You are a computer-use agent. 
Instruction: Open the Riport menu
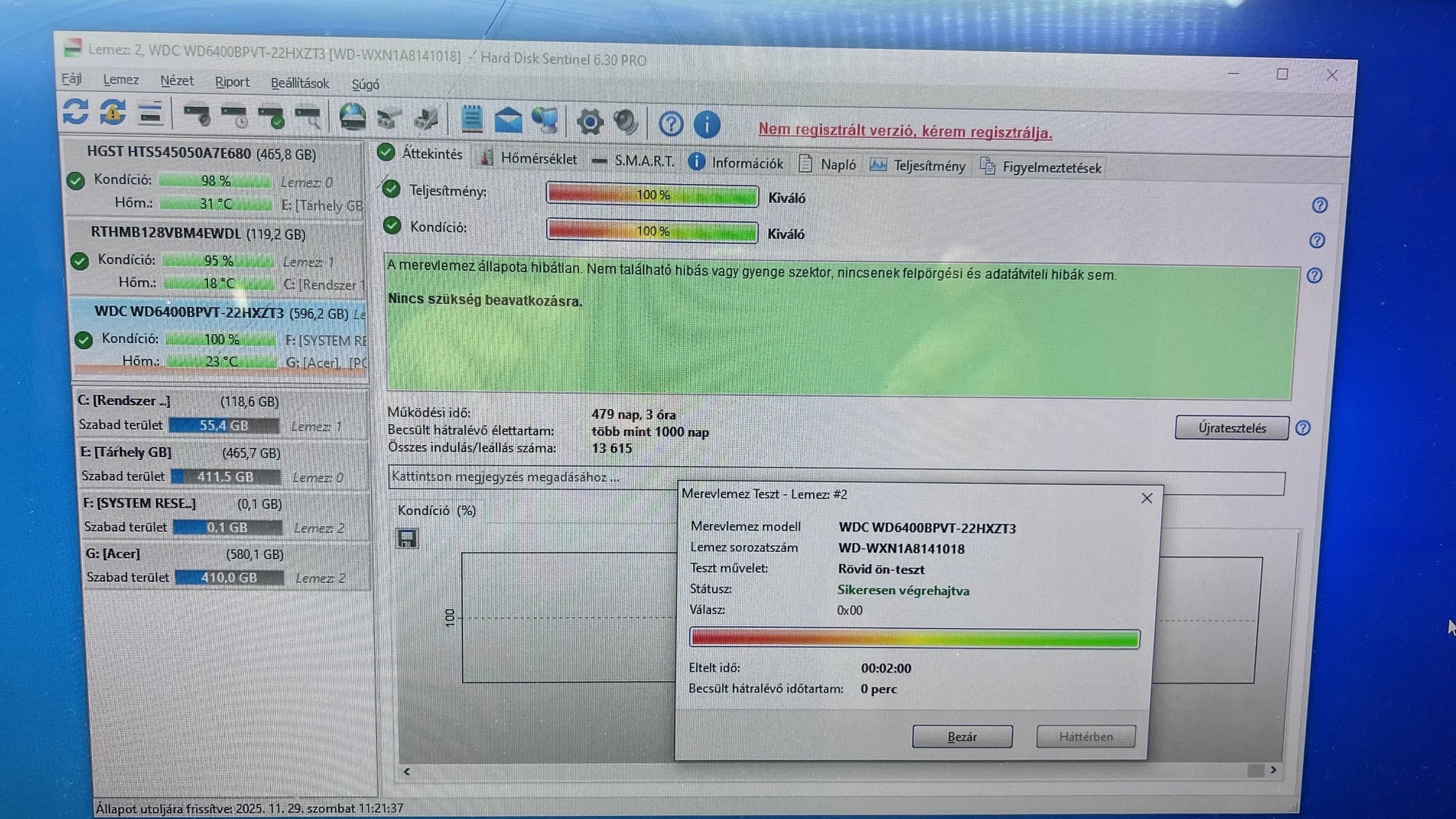click(231, 82)
